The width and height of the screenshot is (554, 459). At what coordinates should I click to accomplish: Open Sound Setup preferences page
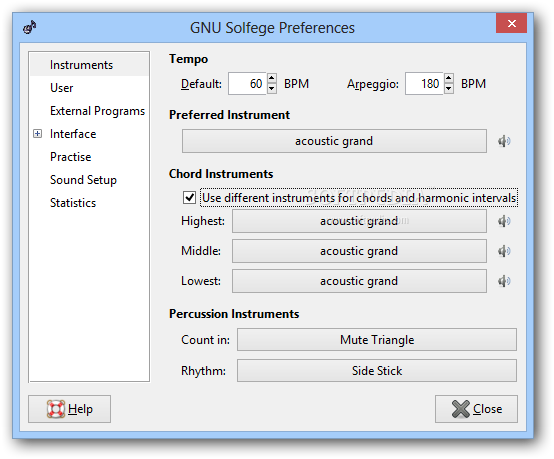click(x=89, y=180)
